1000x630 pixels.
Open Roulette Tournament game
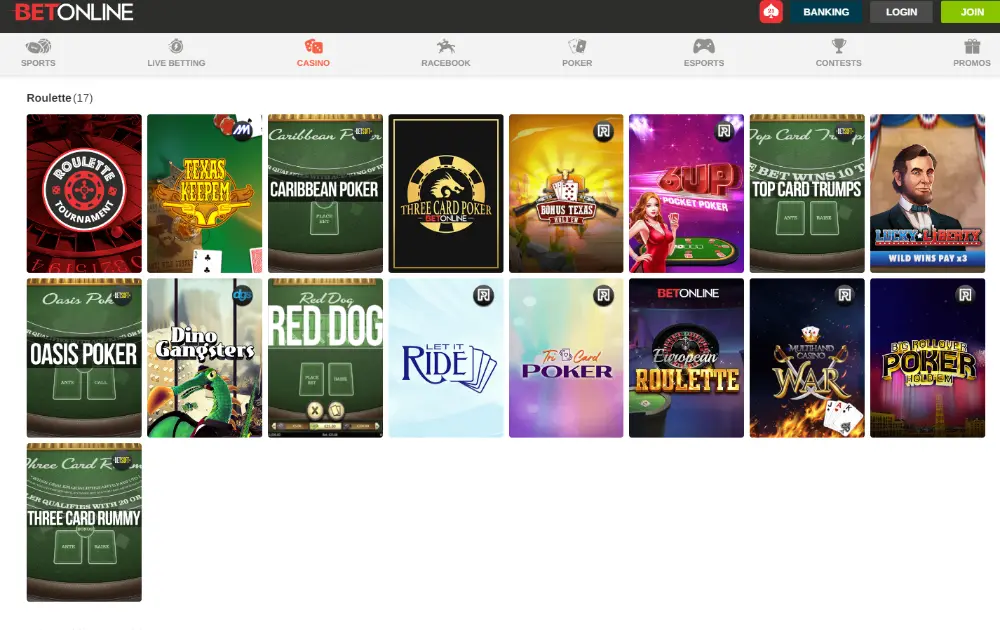coord(84,193)
